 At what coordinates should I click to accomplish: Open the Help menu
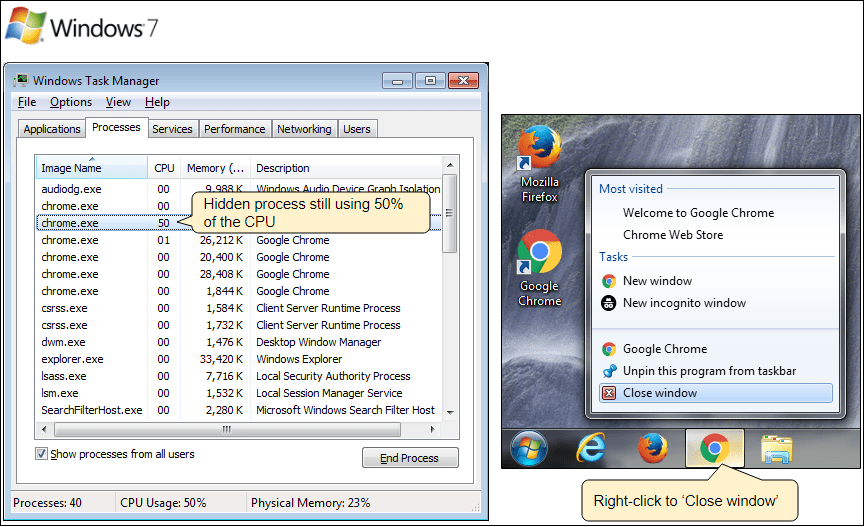[157, 102]
